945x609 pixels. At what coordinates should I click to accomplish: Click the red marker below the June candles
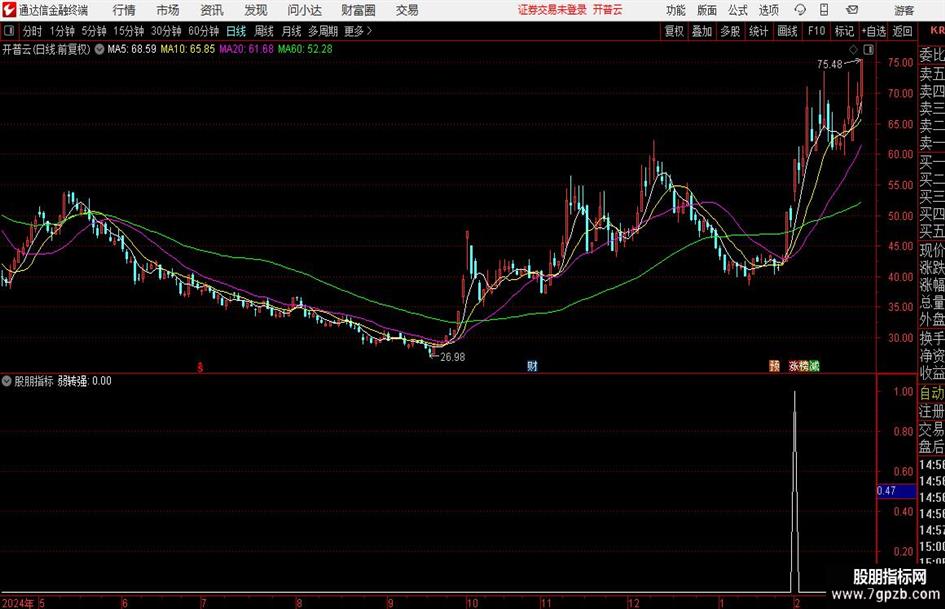click(201, 367)
